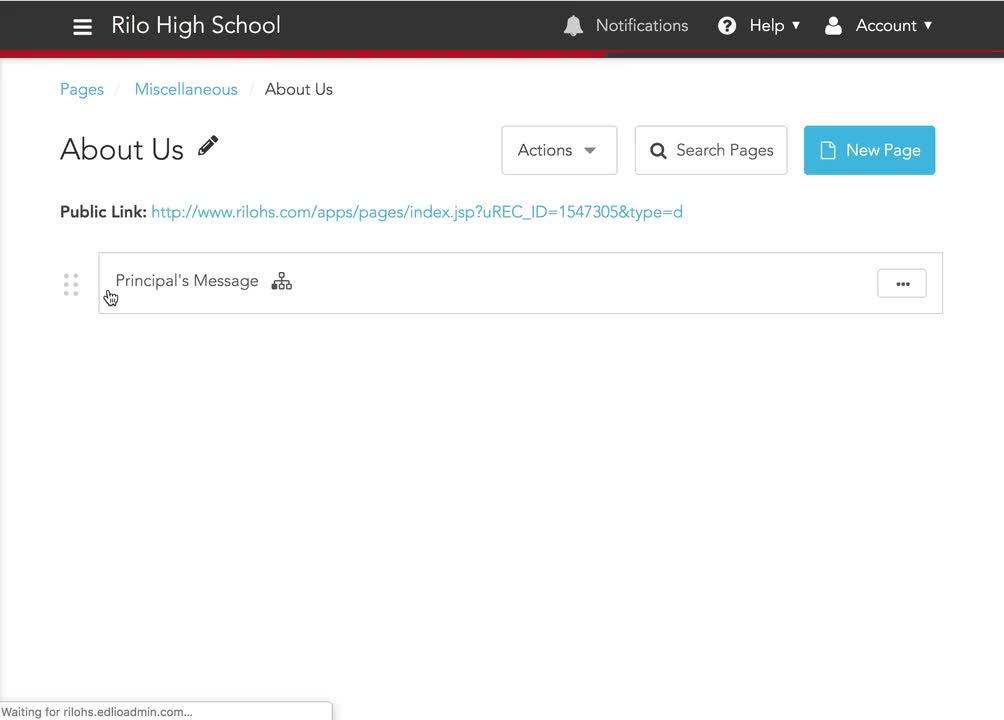Navigate to Pages via breadcrumb
1004x720 pixels.
click(81, 89)
